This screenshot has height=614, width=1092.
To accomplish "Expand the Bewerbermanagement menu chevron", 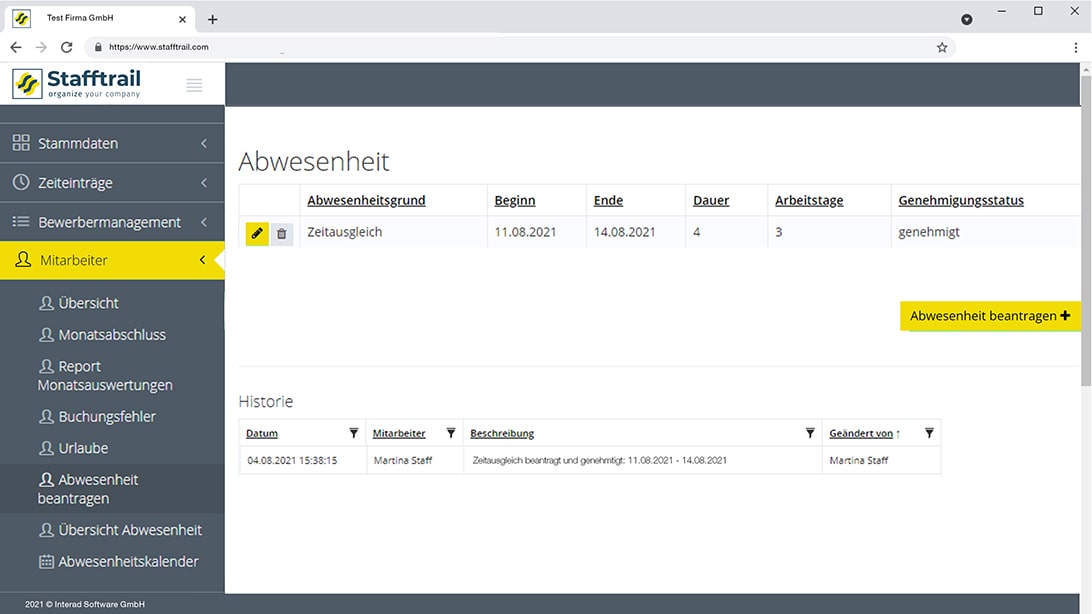I will click(204, 222).
